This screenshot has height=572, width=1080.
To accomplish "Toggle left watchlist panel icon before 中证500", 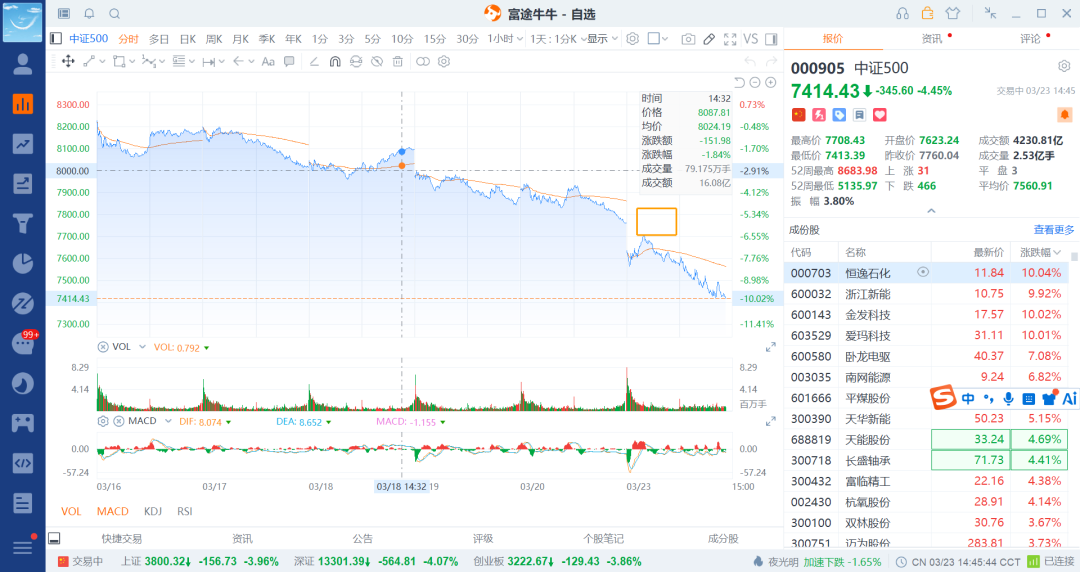I will pos(56,39).
